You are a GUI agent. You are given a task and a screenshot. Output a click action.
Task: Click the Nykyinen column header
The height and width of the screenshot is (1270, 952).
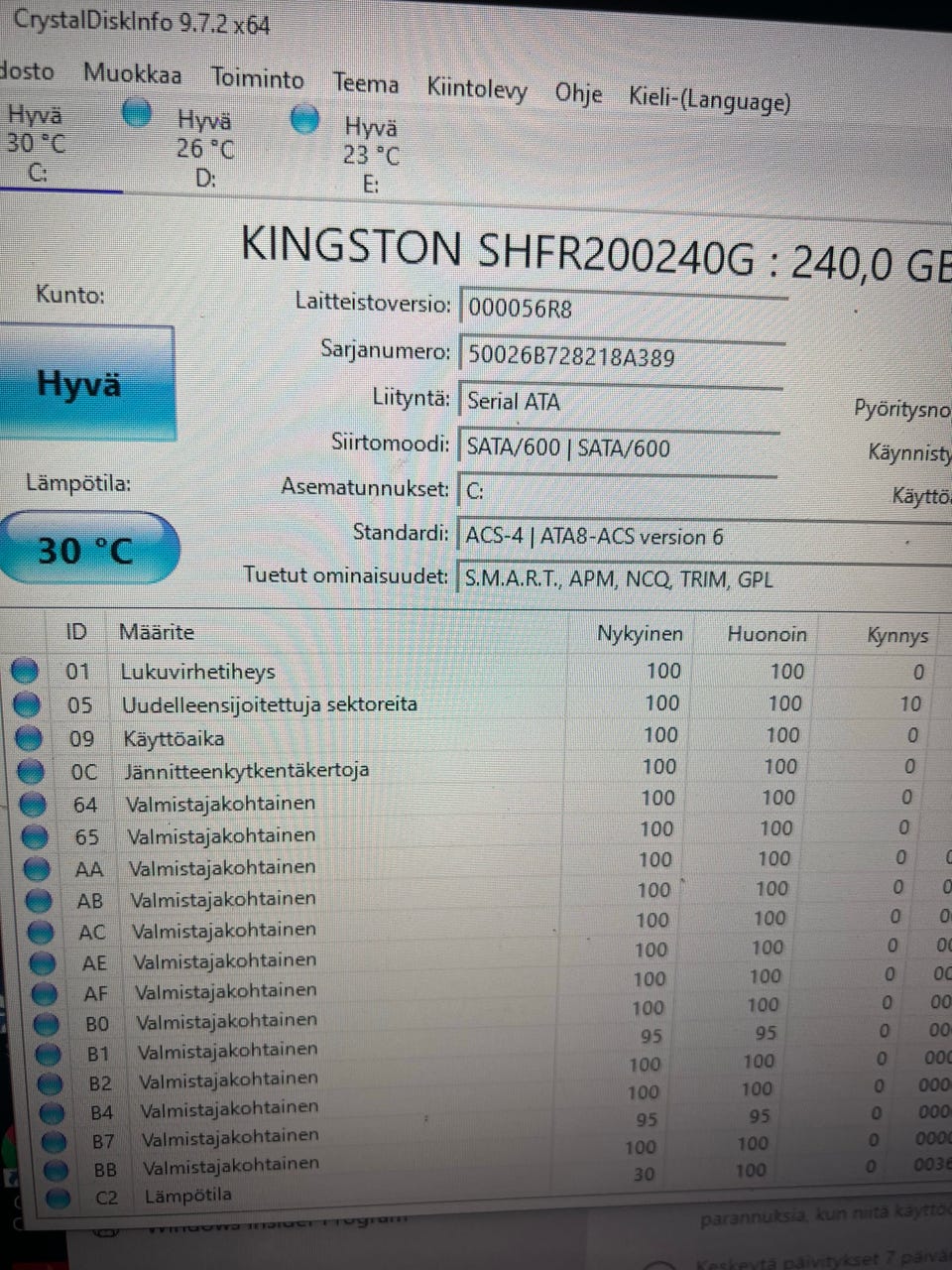(640, 633)
